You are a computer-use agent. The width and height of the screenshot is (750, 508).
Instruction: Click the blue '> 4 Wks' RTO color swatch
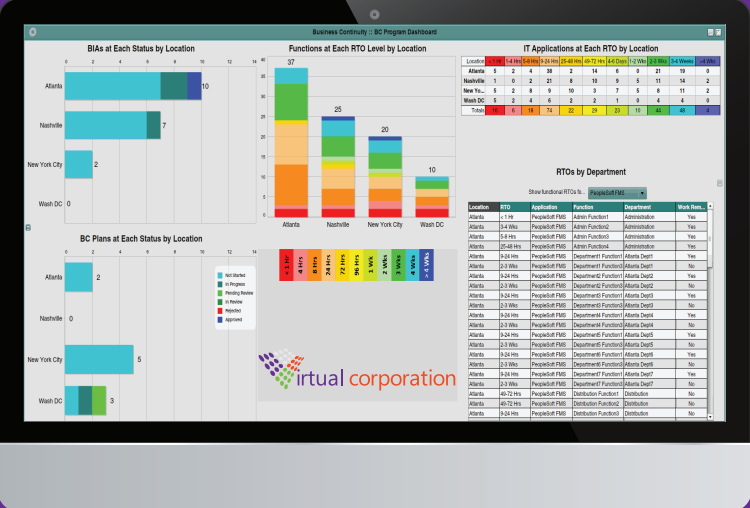click(x=428, y=267)
